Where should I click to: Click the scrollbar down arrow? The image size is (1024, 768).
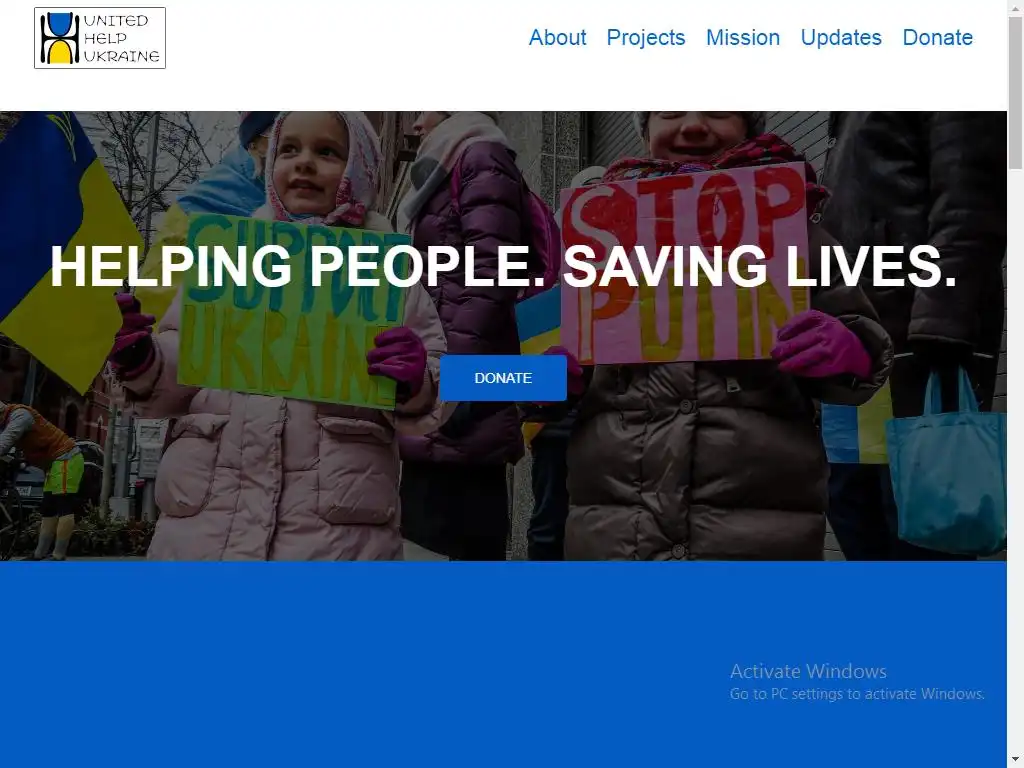click(1016, 760)
